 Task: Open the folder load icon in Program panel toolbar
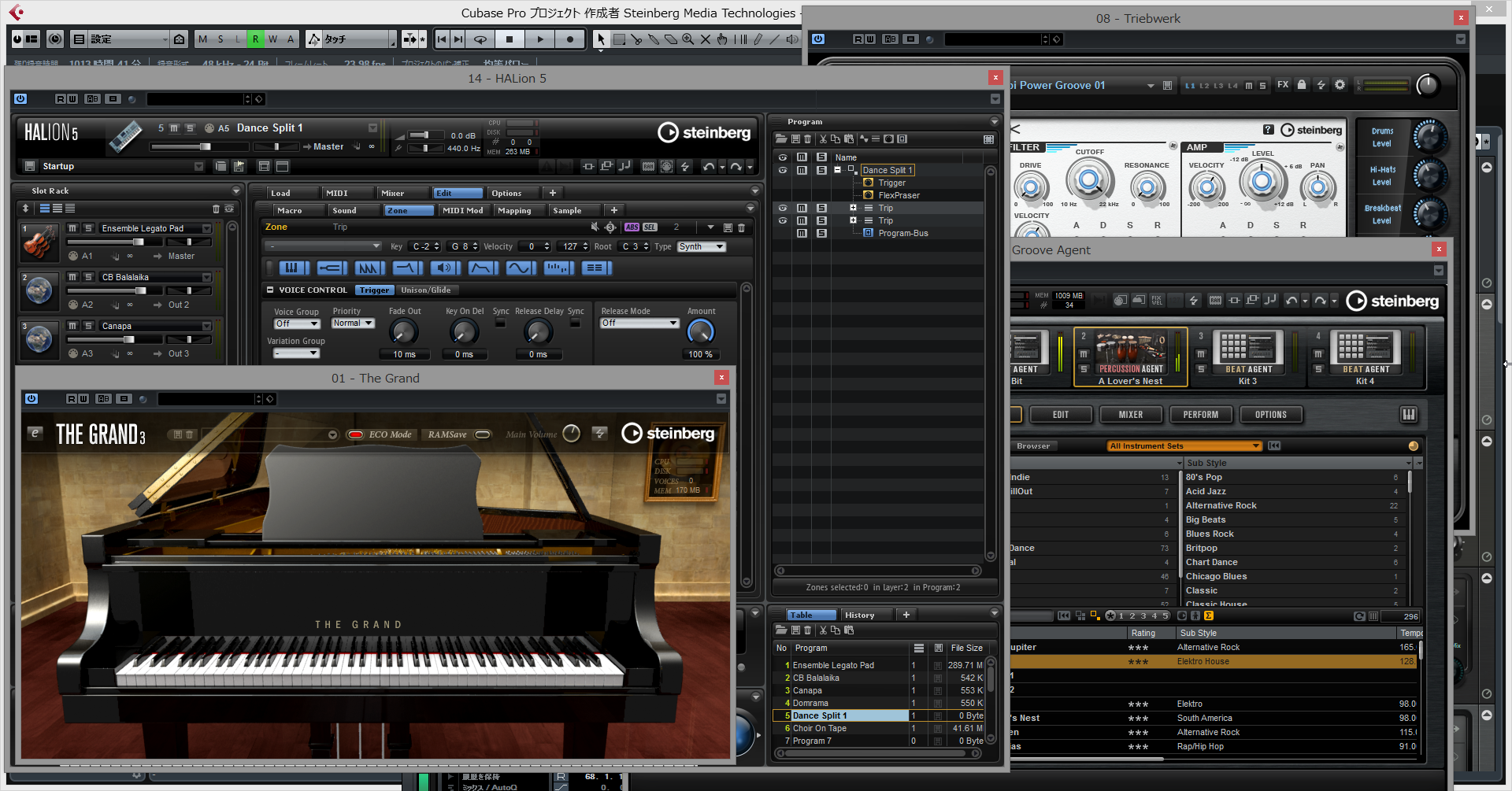[781, 139]
